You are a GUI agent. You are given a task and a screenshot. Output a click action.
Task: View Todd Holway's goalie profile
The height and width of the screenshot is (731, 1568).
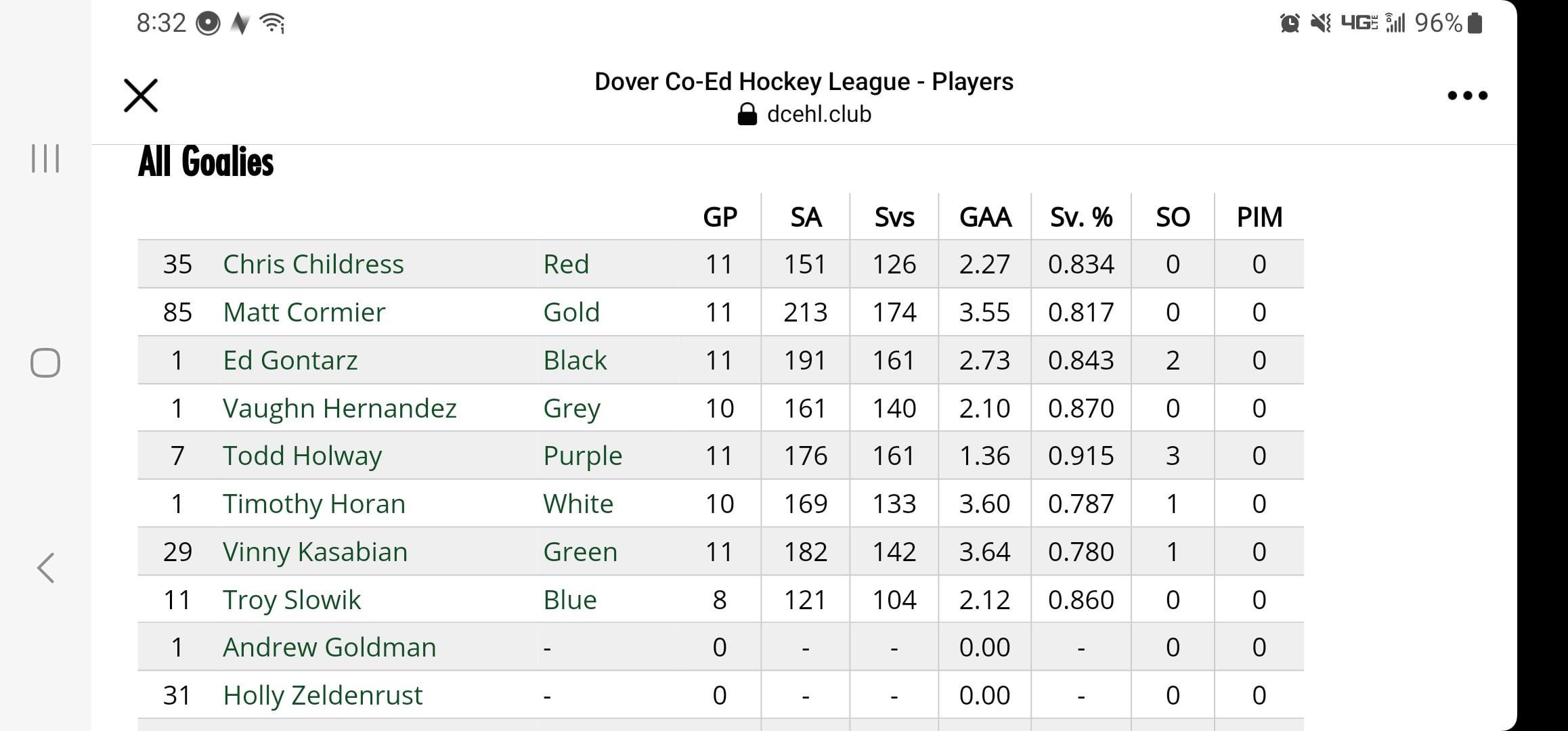pyautogui.click(x=302, y=456)
